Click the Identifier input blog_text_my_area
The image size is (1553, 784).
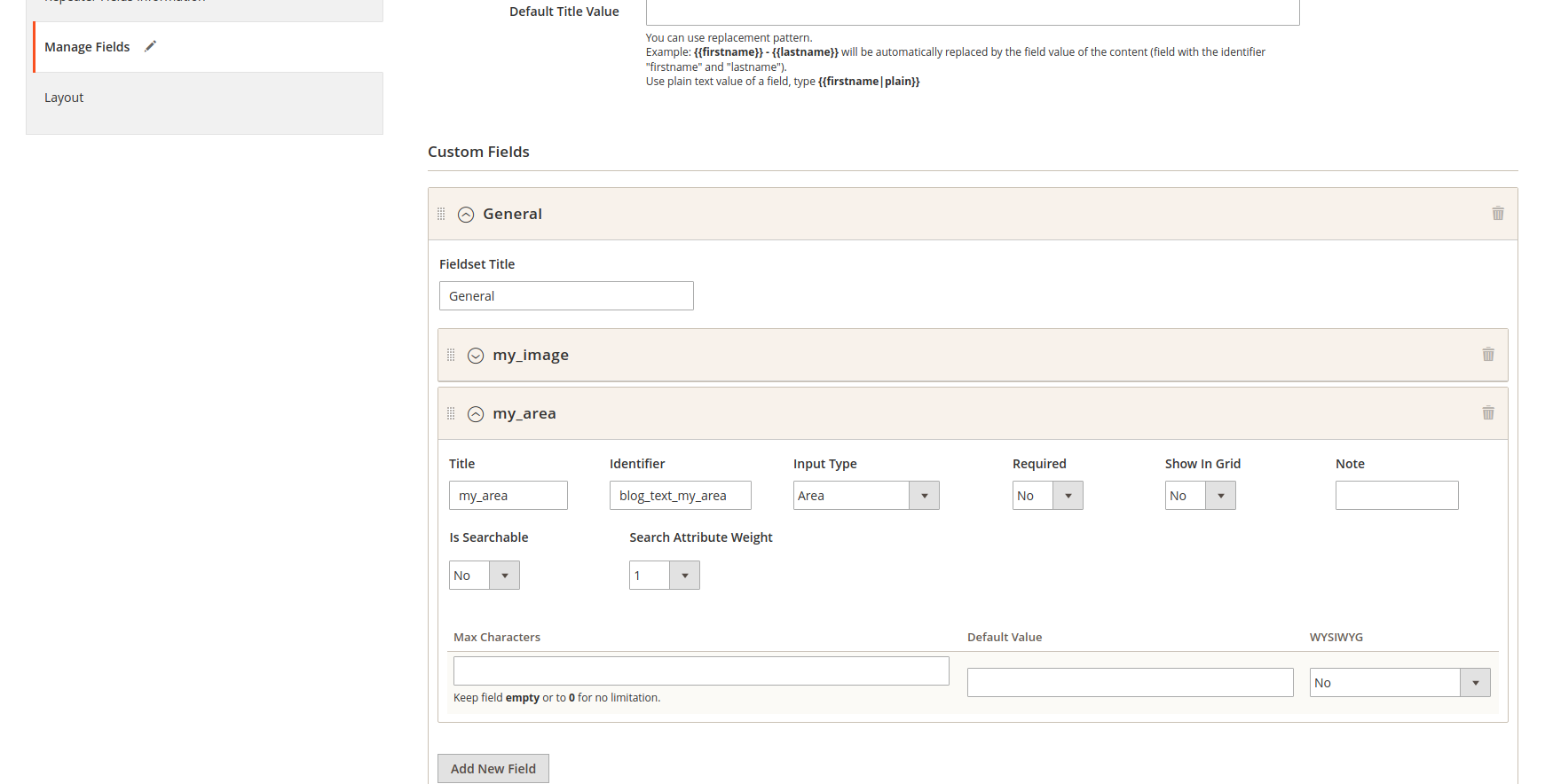(x=681, y=496)
